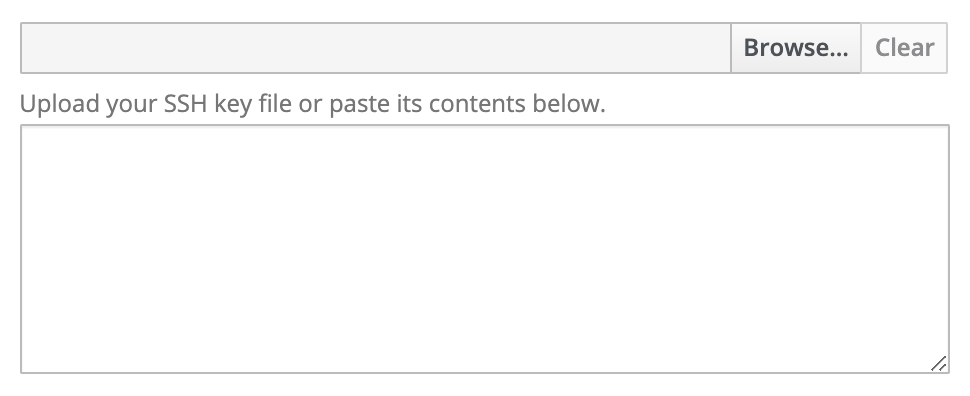Screen dimensions: 970x396
Task: Activate the bold Browse... control
Action: point(796,48)
